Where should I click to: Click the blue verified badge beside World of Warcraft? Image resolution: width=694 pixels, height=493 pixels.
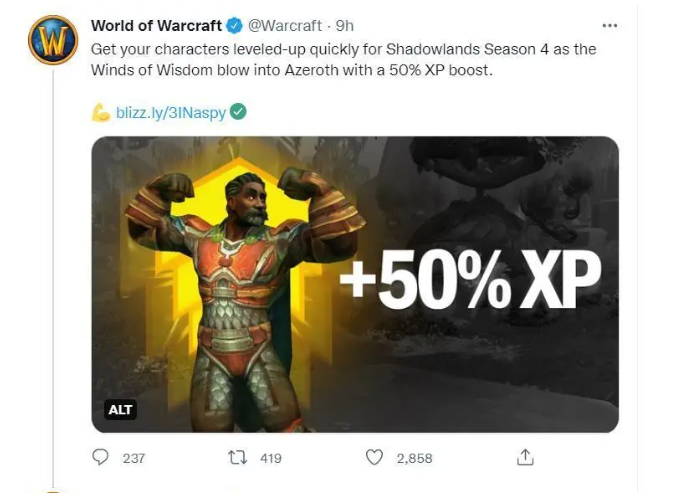click(x=235, y=26)
